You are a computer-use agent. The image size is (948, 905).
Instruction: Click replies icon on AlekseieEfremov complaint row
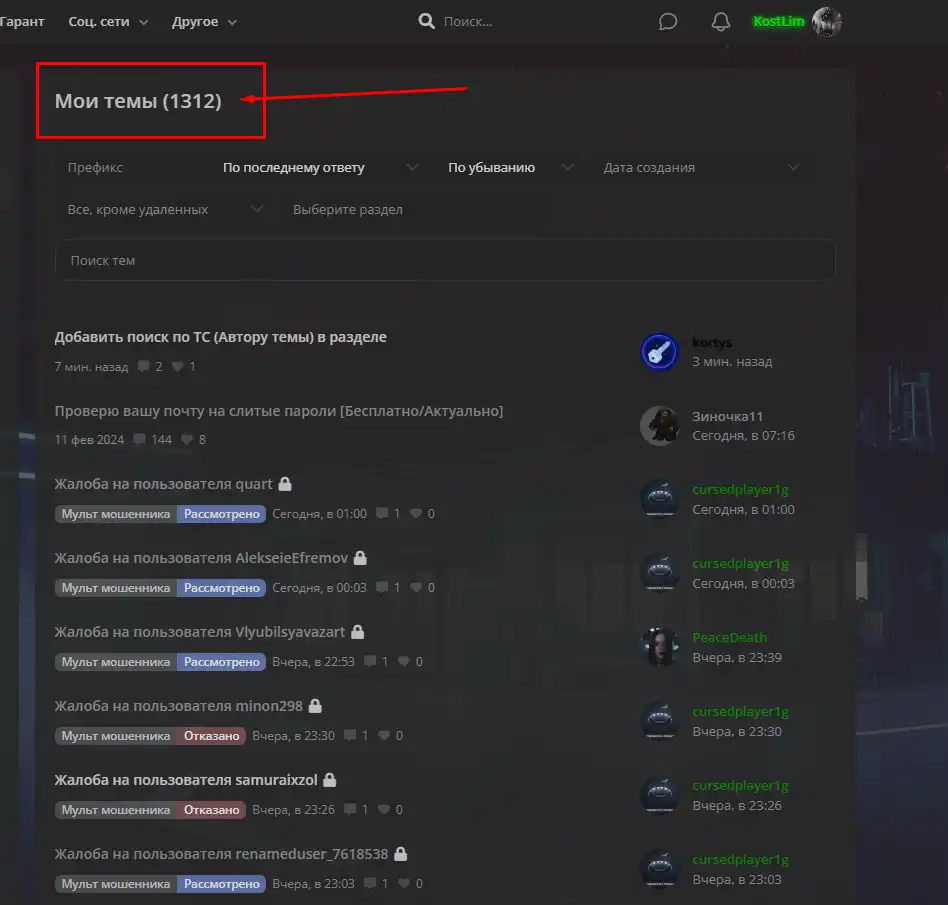click(x=382, y=587)
